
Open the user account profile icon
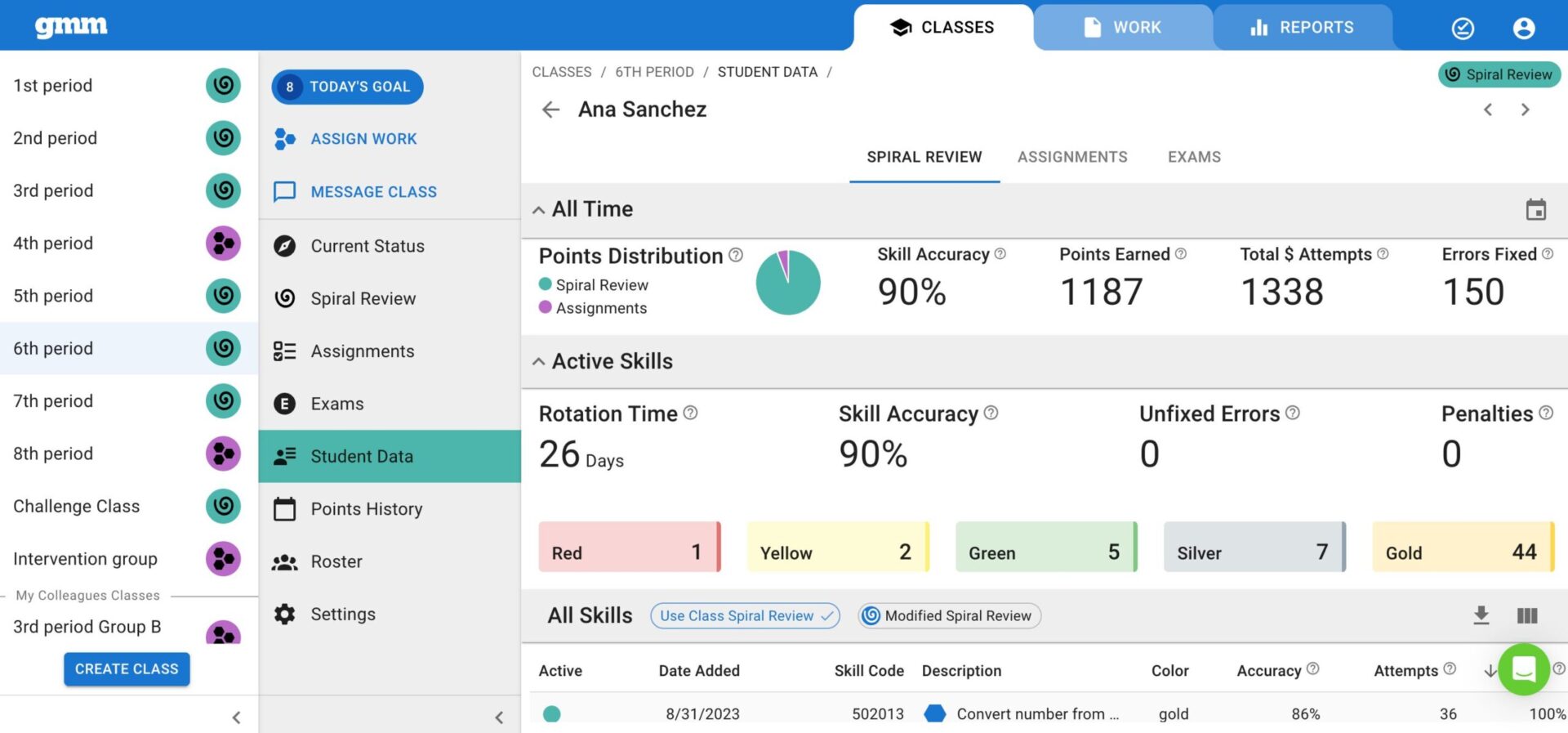[x=1523, y=29]
